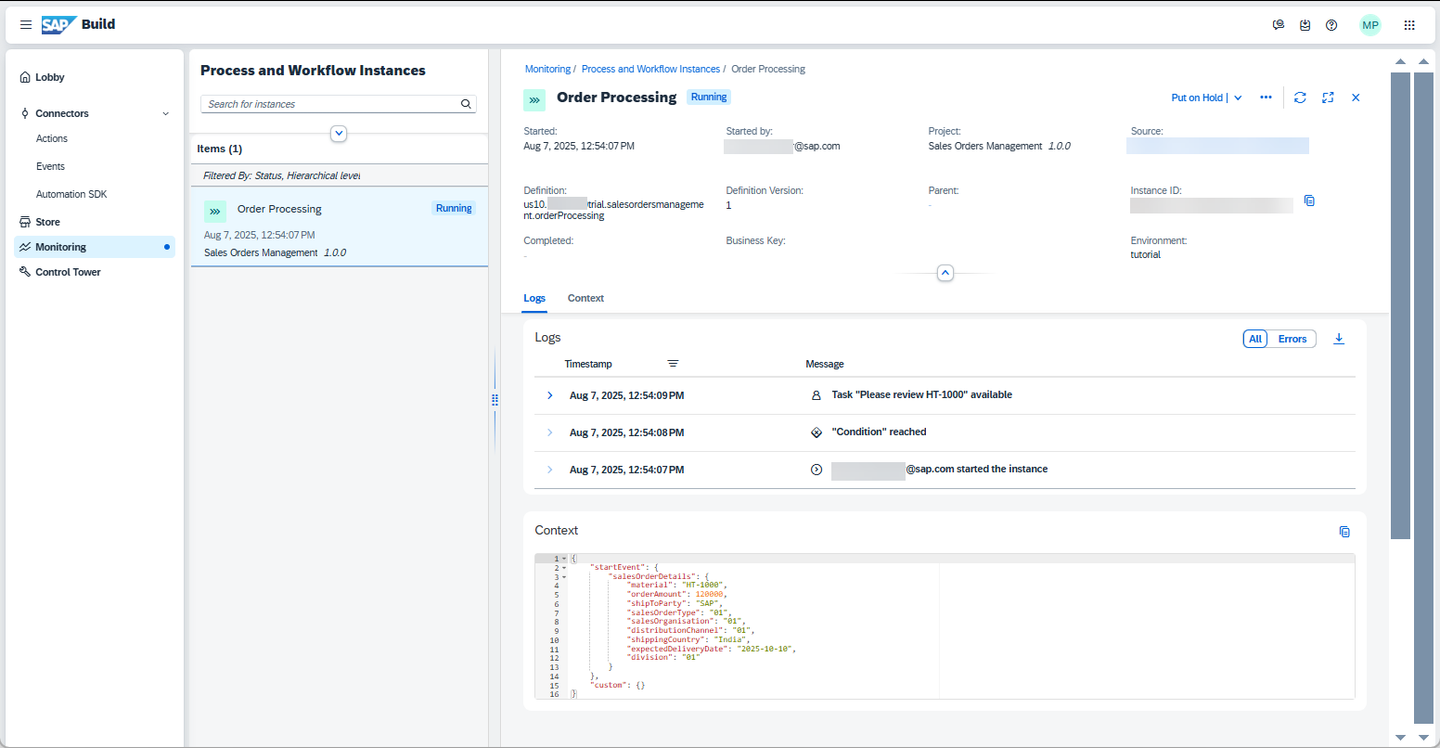Image resolution: width=1440 pixels, height=748 pixels.
Task: Click the Control Tower wrench icon
Action: tap(26, 272)
